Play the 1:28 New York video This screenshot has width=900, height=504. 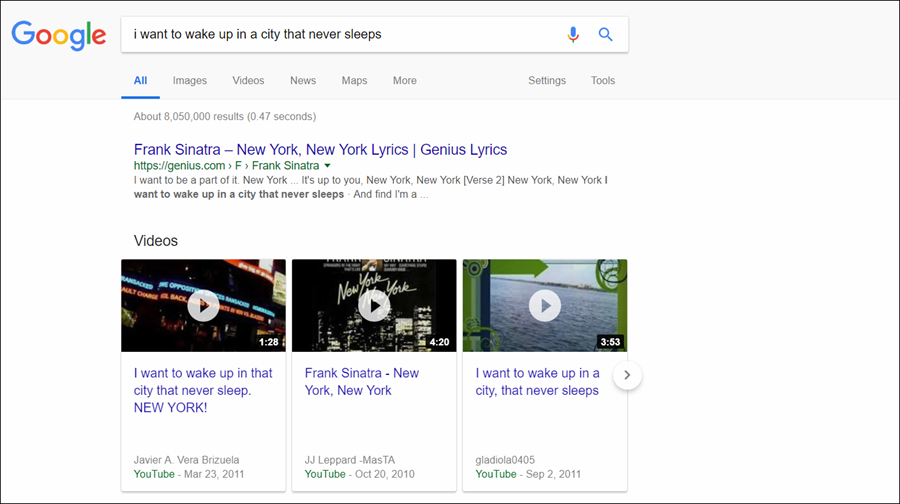(x=203, y=305)
